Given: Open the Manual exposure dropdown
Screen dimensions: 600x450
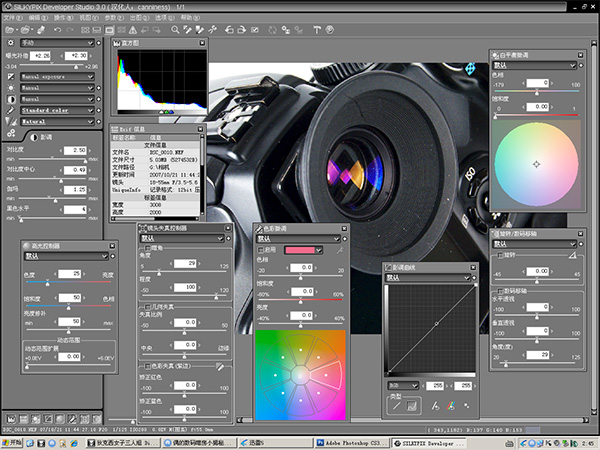Looking at the screenshot, I should [57, 77].
